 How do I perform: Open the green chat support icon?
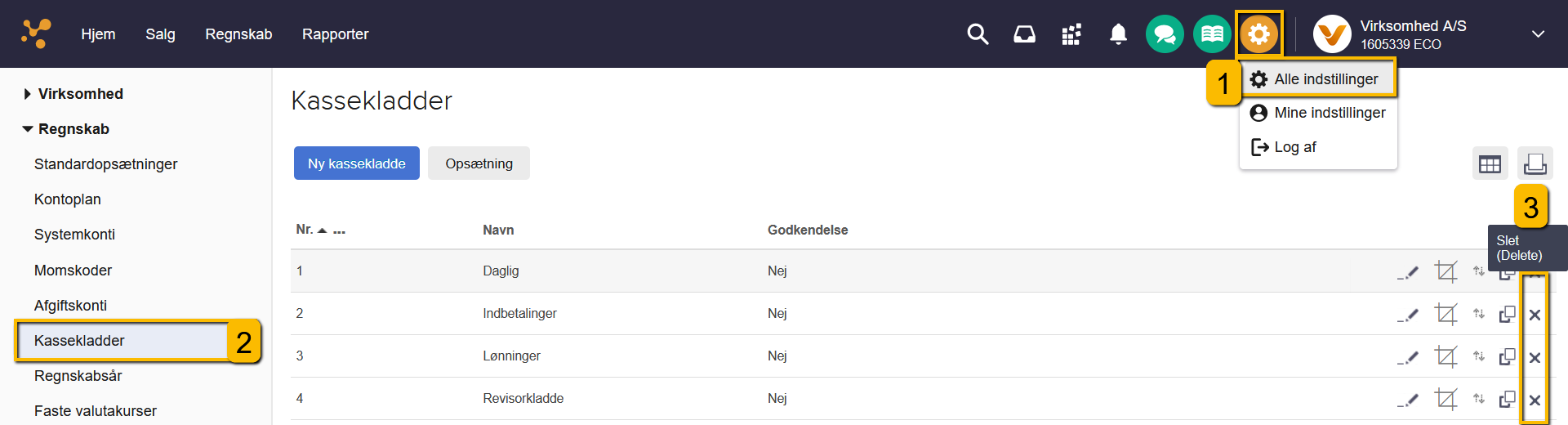click(x=1165, y=34)
